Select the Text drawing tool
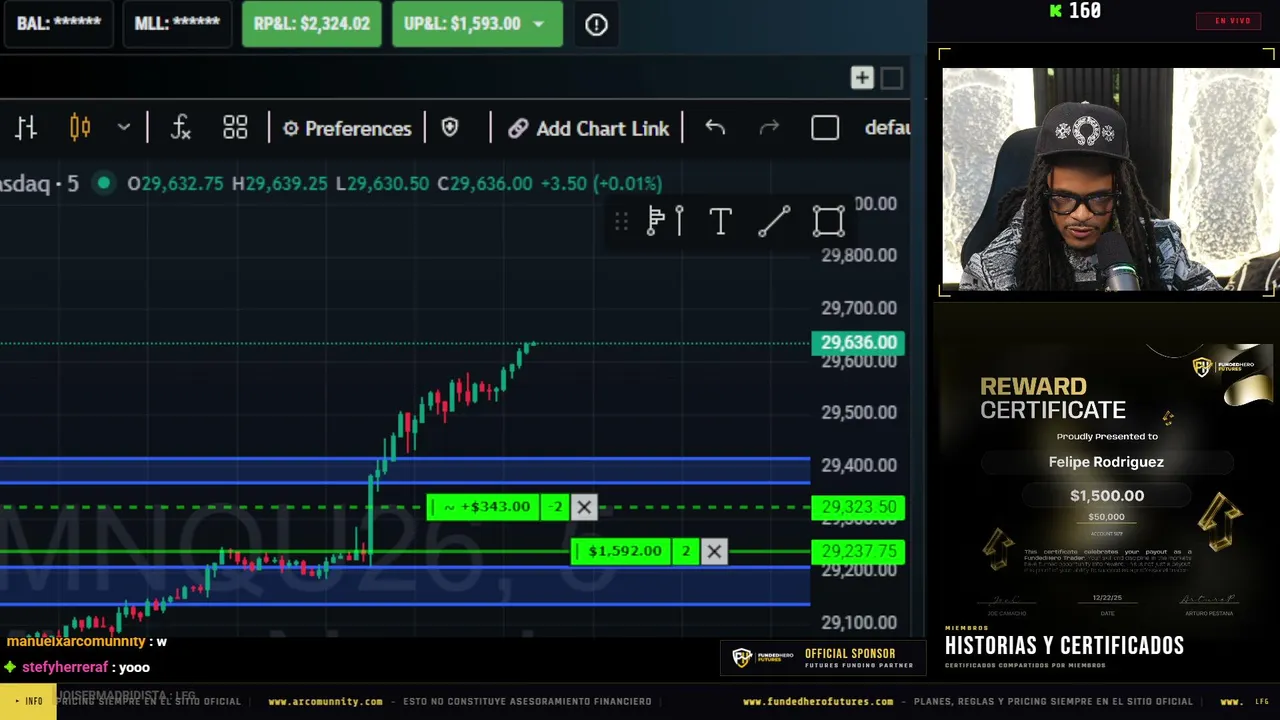This screenshot has height=720, width=1280. click(720, 221)
